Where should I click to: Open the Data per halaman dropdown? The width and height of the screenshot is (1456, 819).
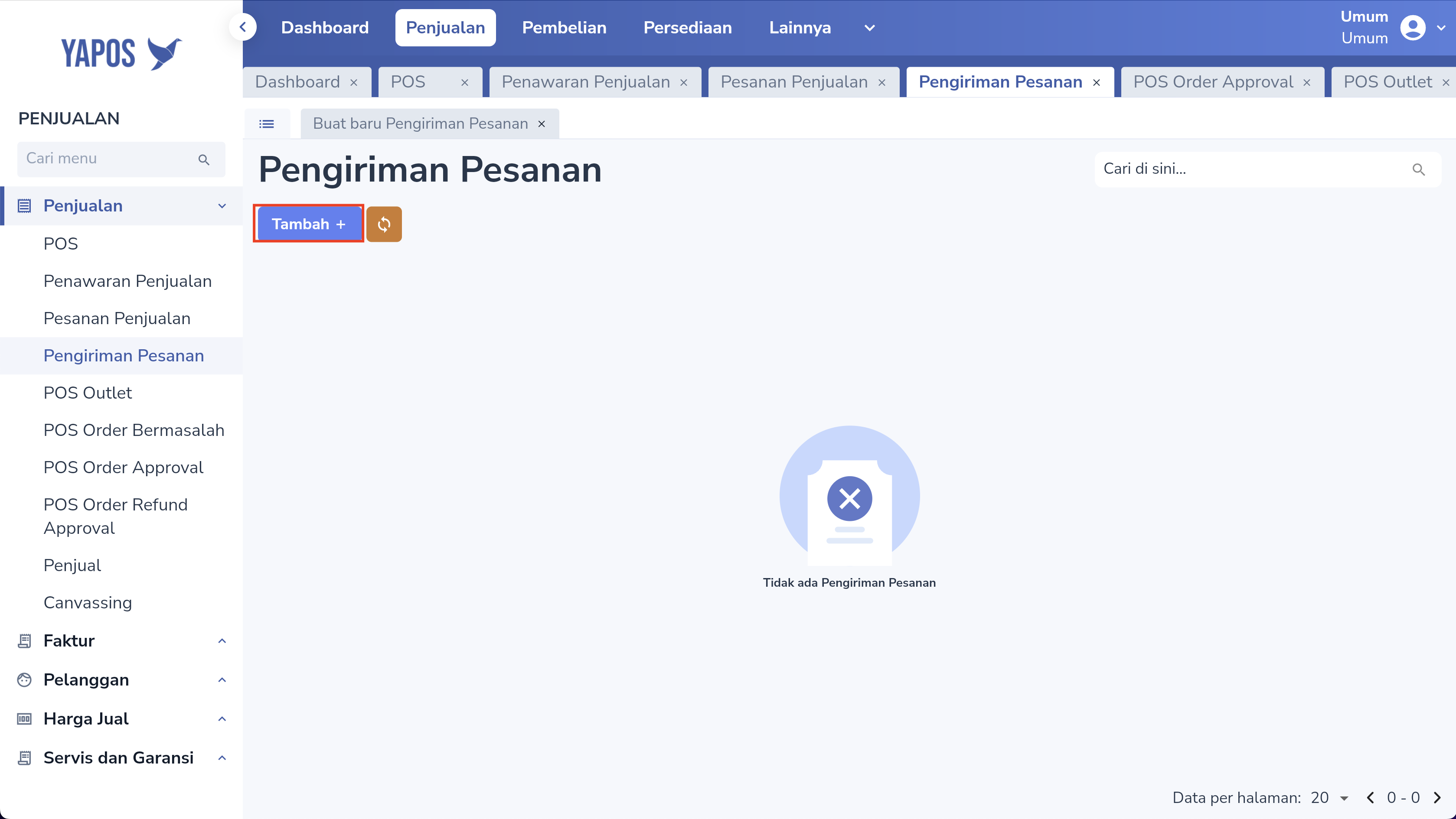pos(1330,797)
